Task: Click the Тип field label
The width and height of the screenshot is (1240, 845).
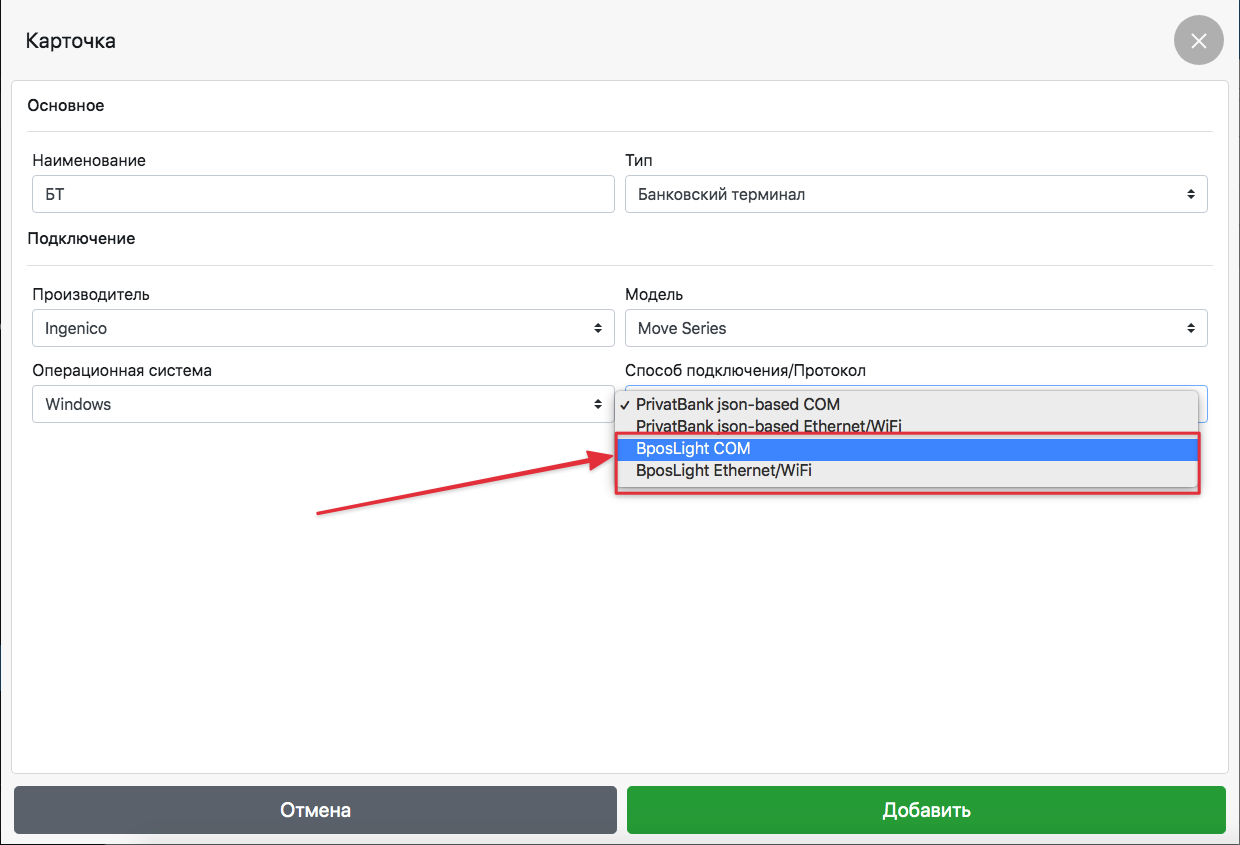Action: click(x=638, y=160)
